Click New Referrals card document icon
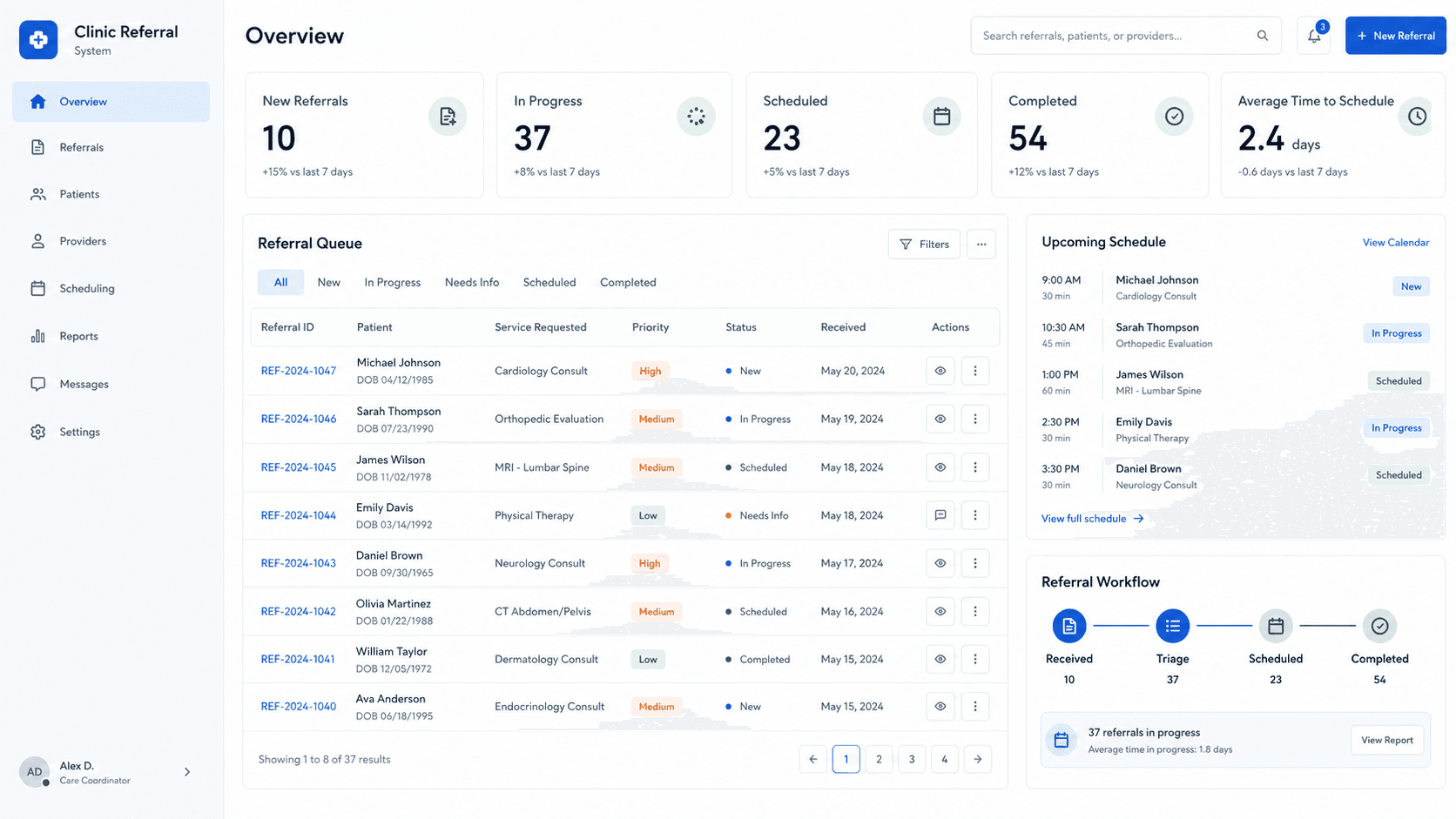This screenshot has height=819, width=1456. [448, 116]
